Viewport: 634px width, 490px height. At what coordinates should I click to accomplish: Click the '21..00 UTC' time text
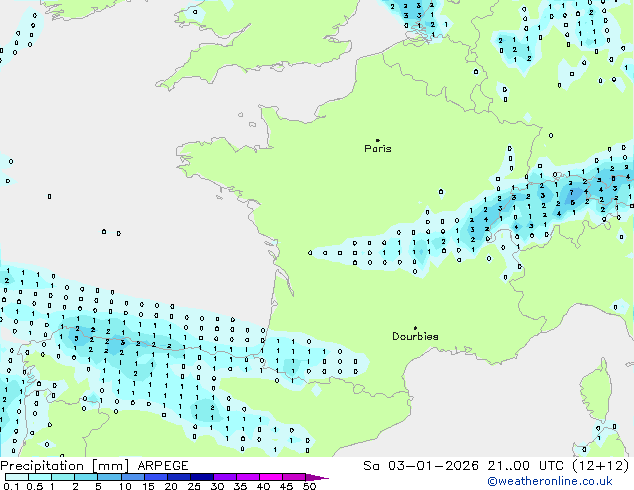pos(526,466)
